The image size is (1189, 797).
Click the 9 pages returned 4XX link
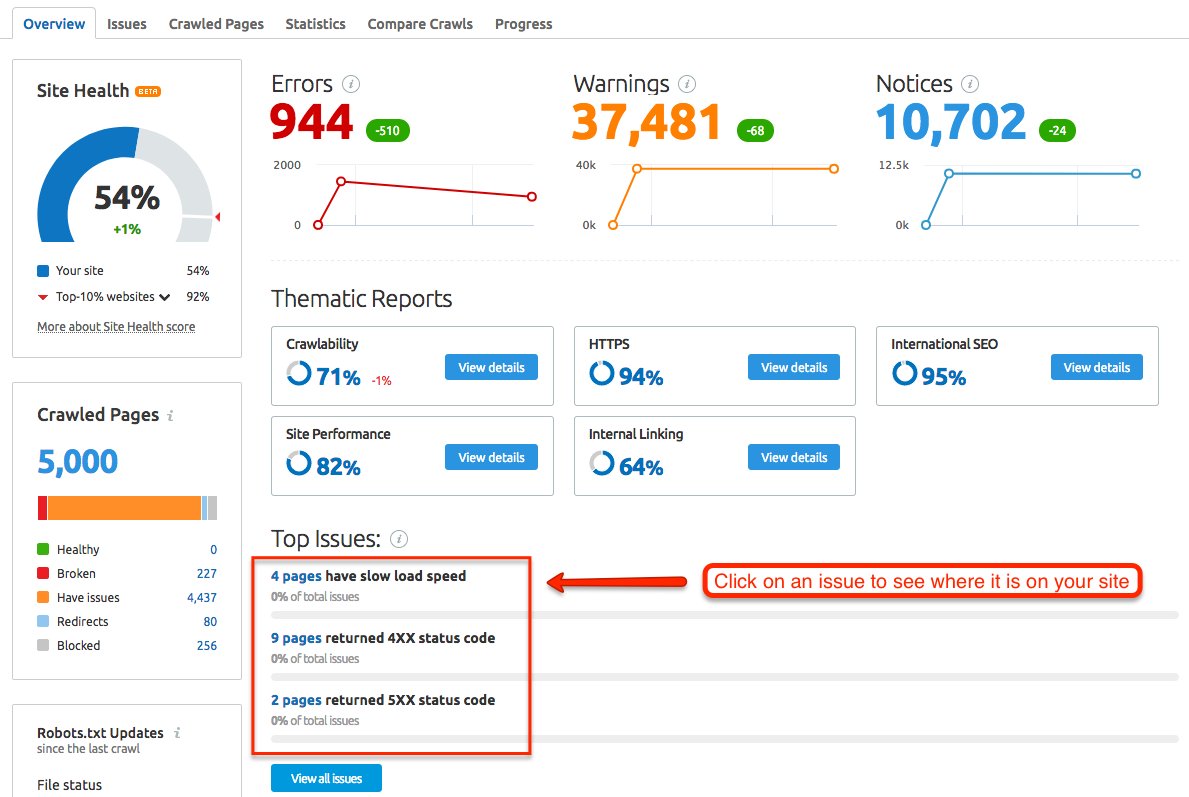[298, 637]
